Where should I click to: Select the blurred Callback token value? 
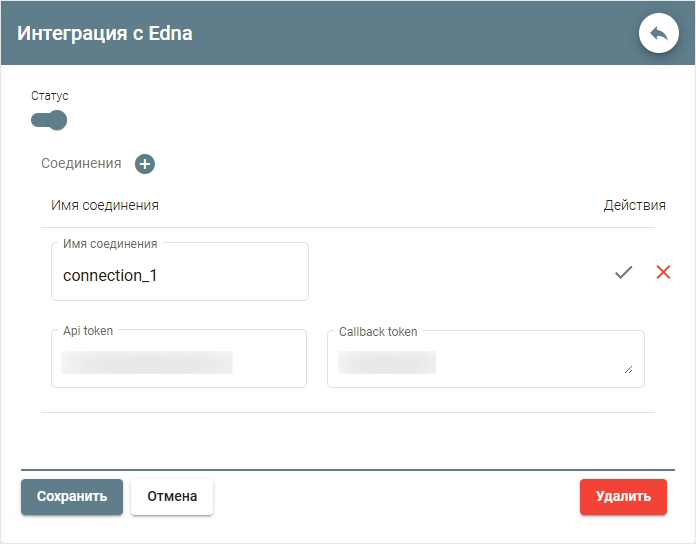click(x=387, y=362)
